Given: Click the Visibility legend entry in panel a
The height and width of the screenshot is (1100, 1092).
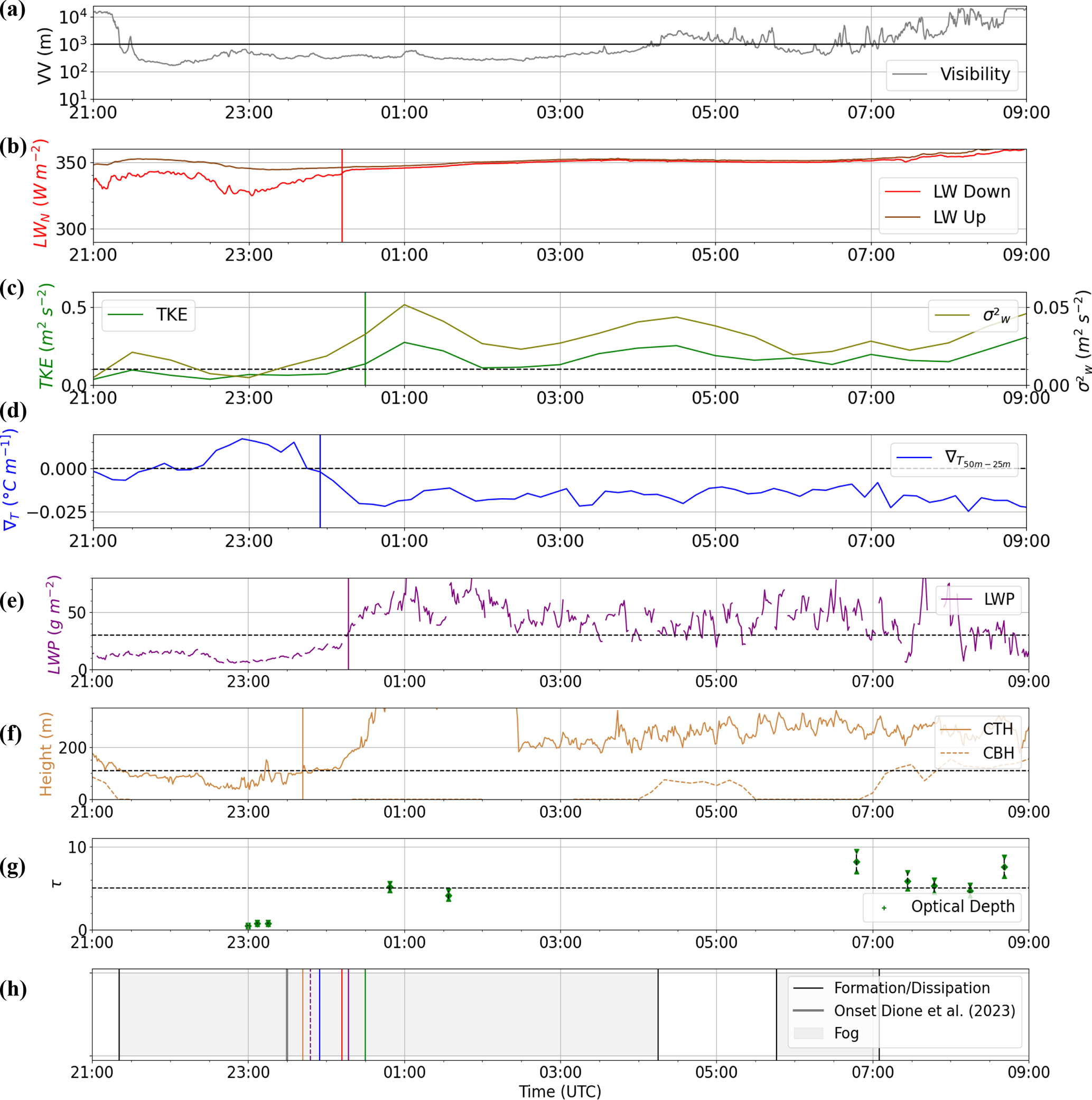Looking at the screenshot, I should (x=974, y=74).
